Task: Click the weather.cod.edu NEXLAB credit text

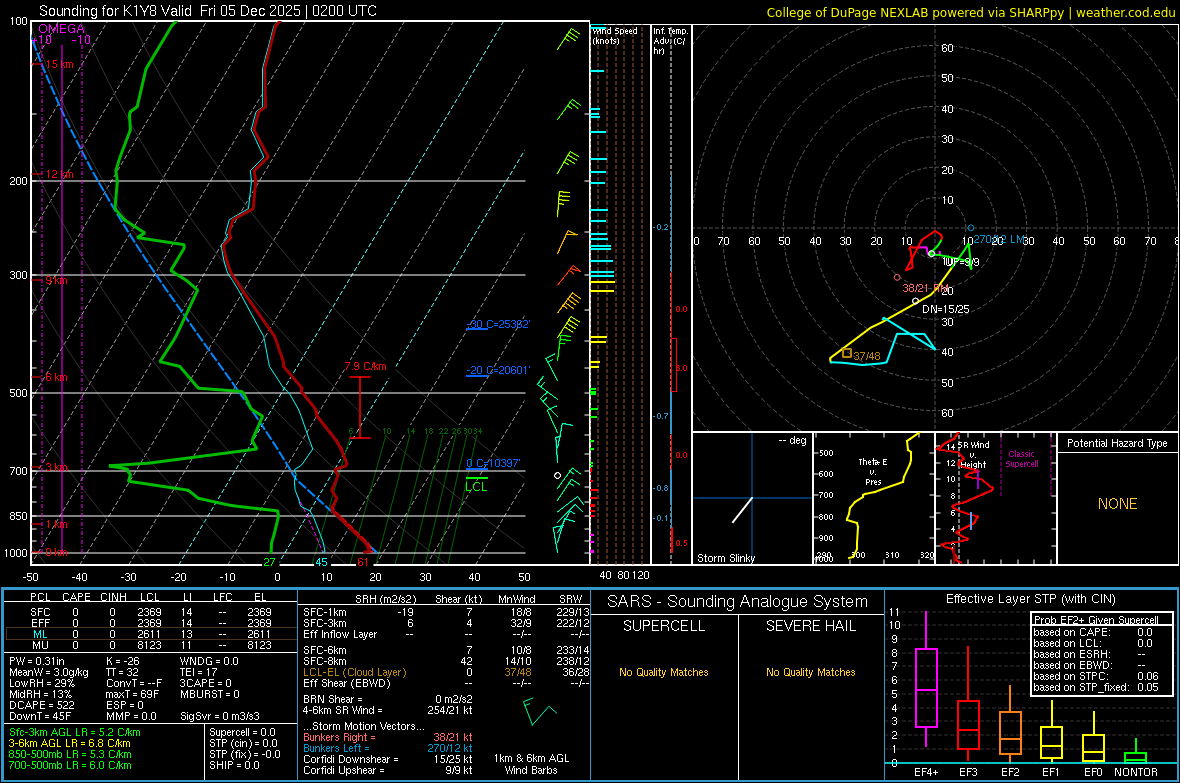Action: 971,12
